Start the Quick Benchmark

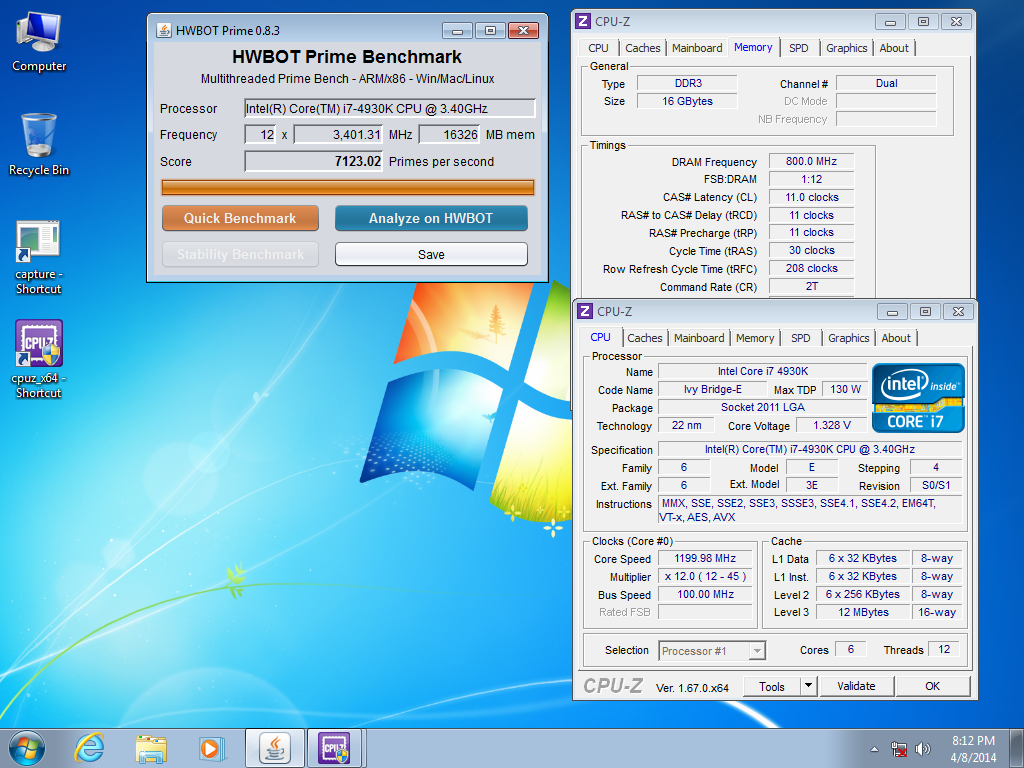[240, 218]
